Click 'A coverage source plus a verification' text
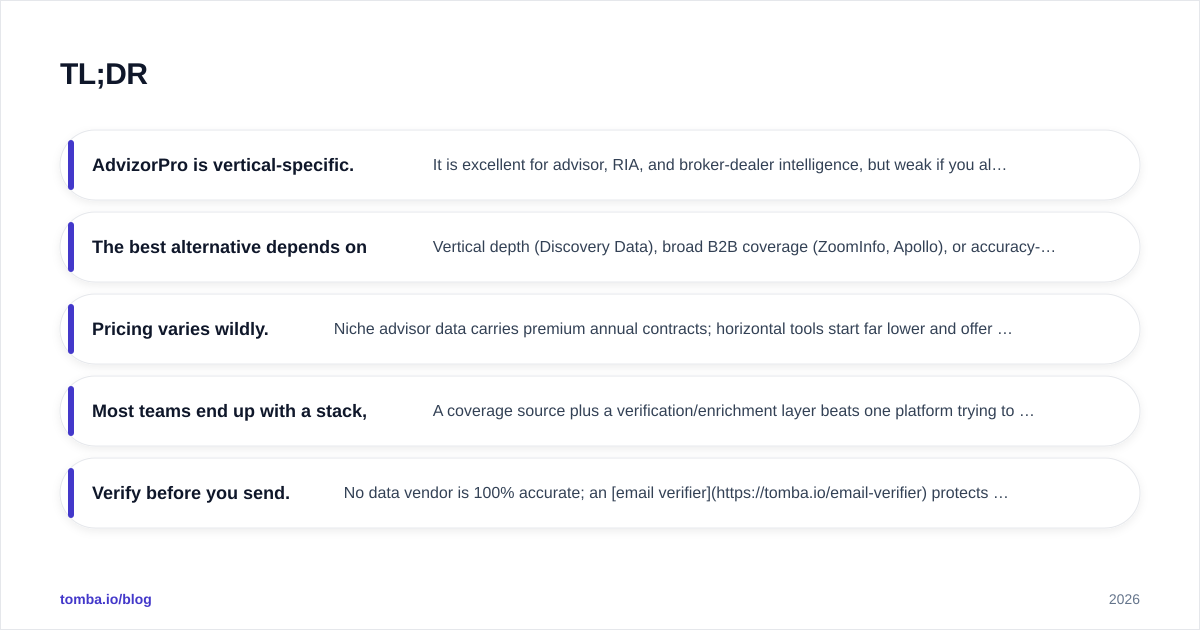This screenshot has height=630, width=1200. pyautogui.click(x=734, y=411)
